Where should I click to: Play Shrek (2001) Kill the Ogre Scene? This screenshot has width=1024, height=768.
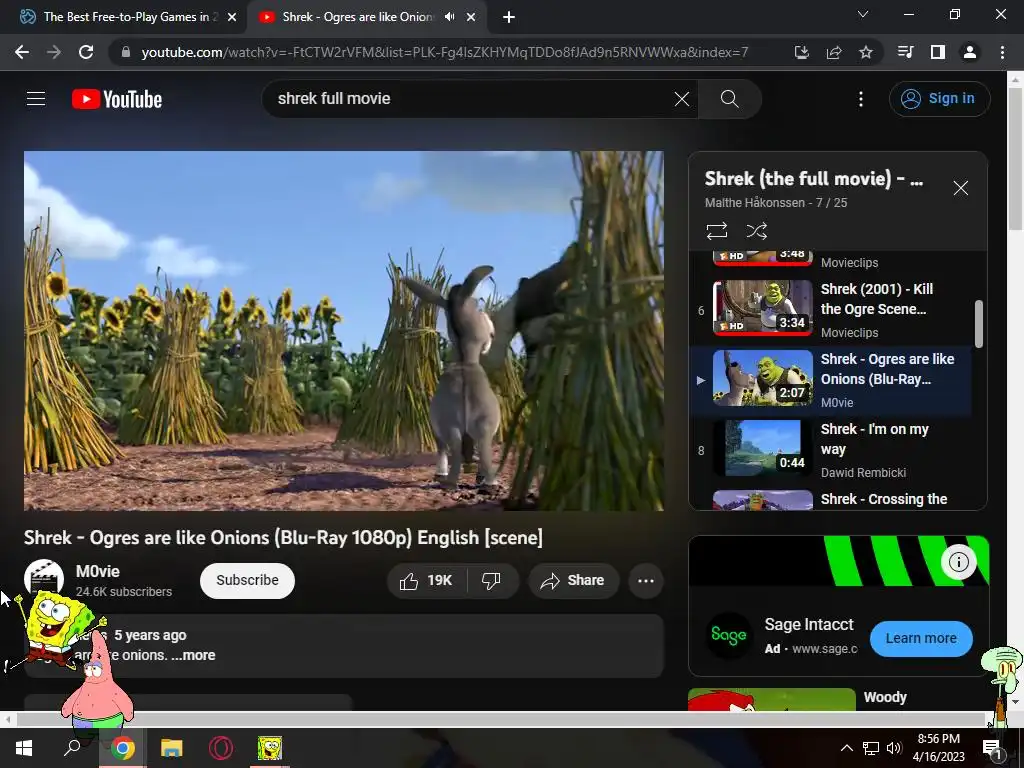(x=831, y=310)
